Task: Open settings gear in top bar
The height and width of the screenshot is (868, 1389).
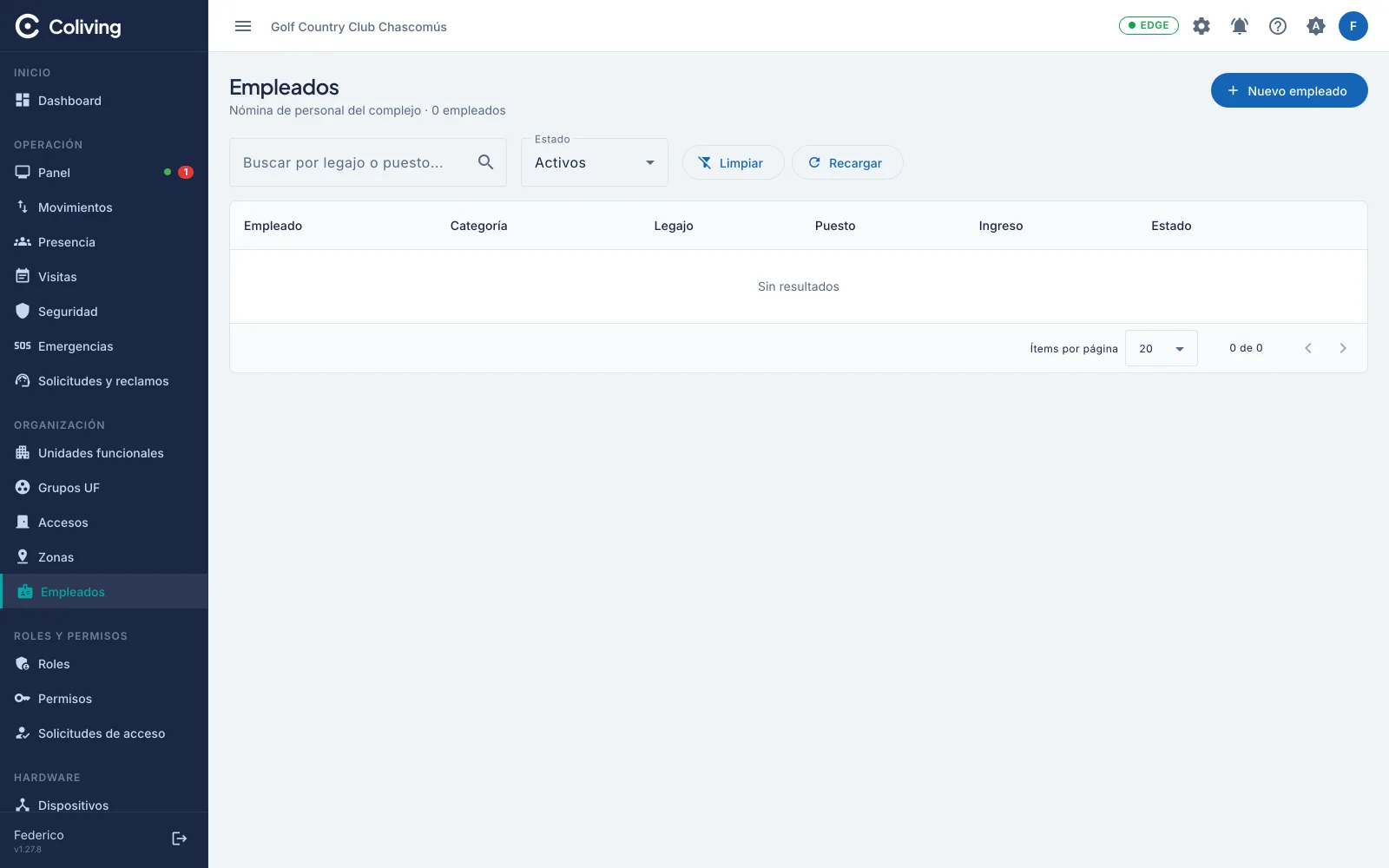Action: click(x=1201, y=26)
